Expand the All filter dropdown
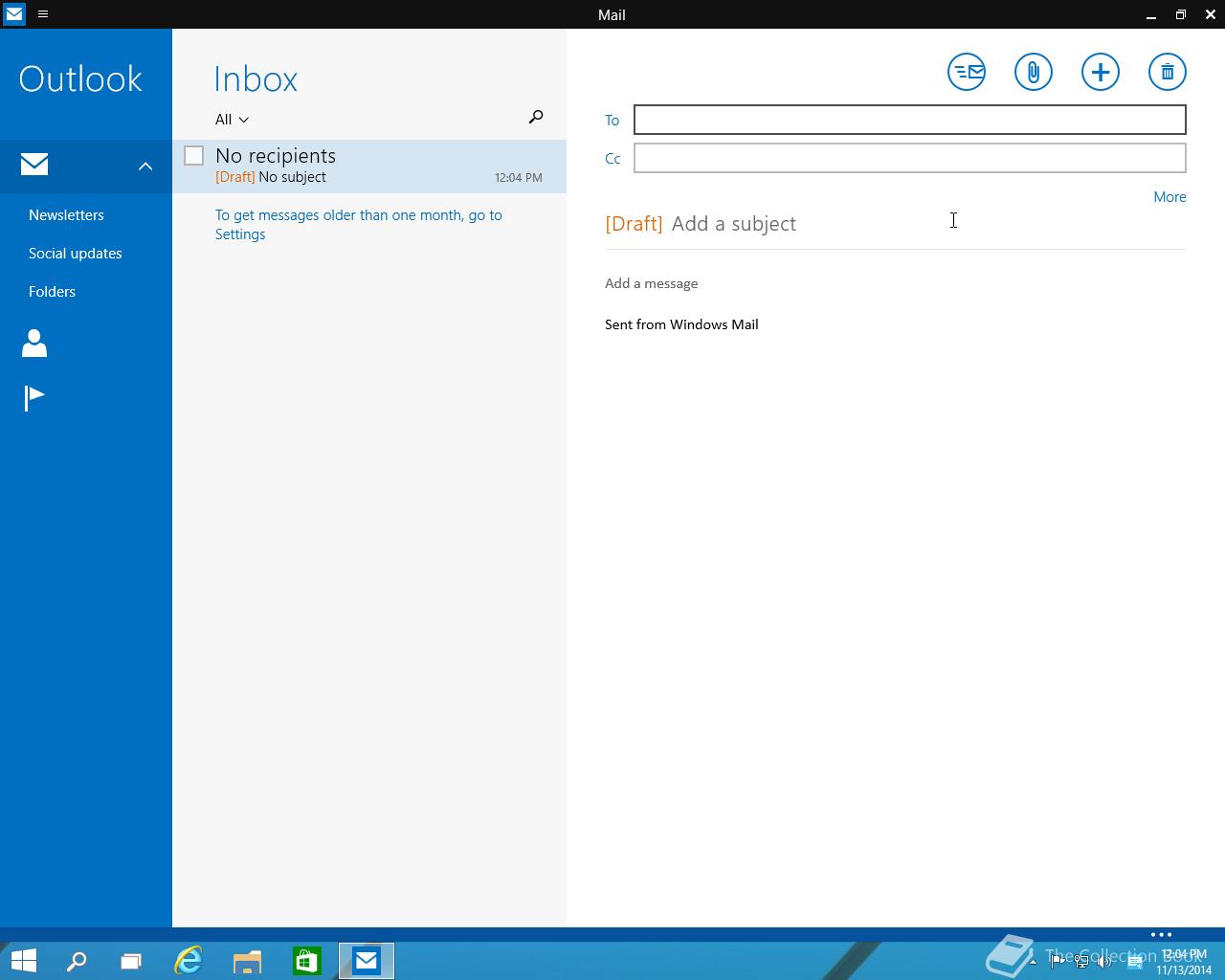Screen dimensions: 1225x980 click(232, 120)
